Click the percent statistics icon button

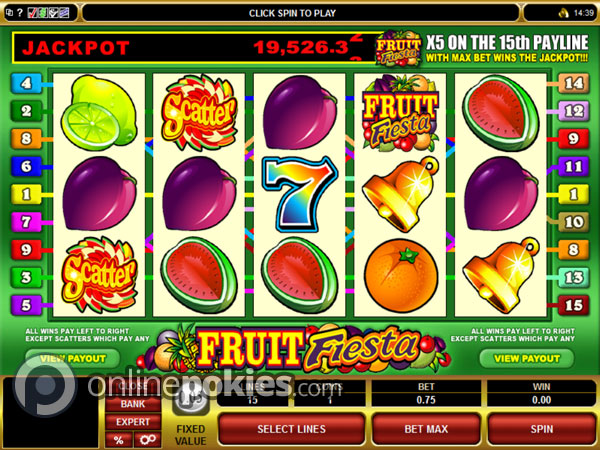point(119,439)
